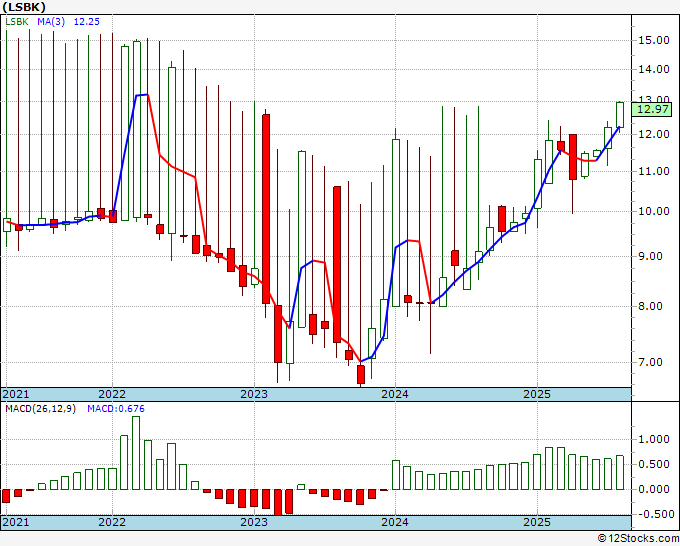Click the last green candle near 12.97
The width and height of the screenshot is (680, 546).
coord(620,114)
